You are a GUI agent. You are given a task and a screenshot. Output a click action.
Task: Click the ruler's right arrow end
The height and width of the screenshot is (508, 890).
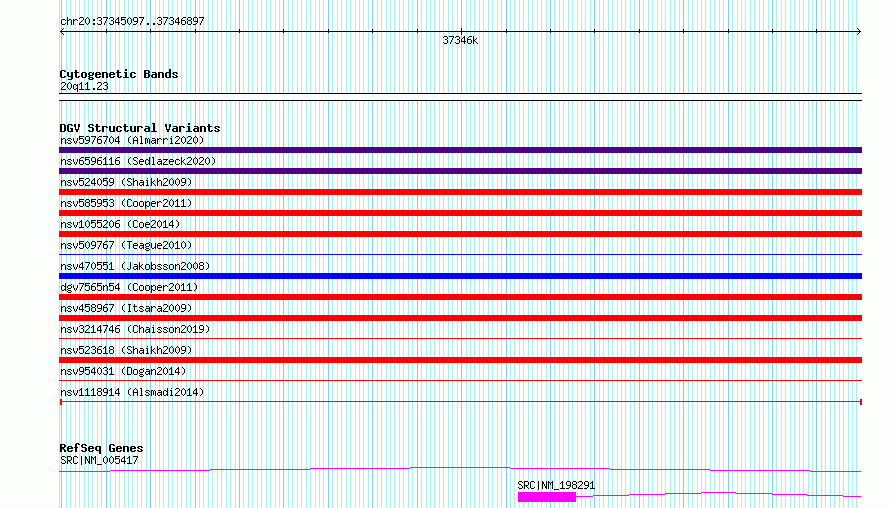(859, 32)
